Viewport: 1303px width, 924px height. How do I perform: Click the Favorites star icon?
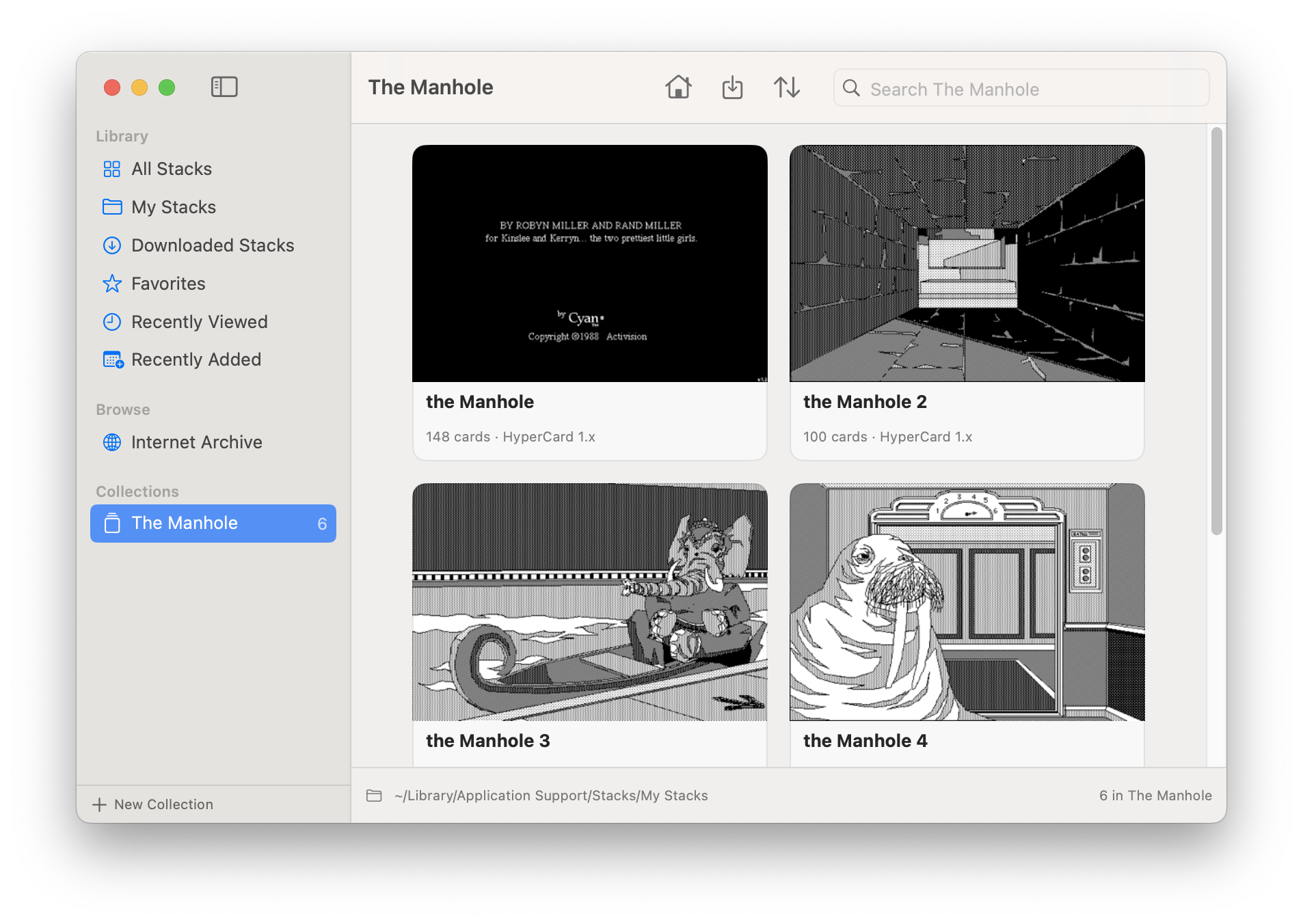pyautogui.click(x=112, y=284)
